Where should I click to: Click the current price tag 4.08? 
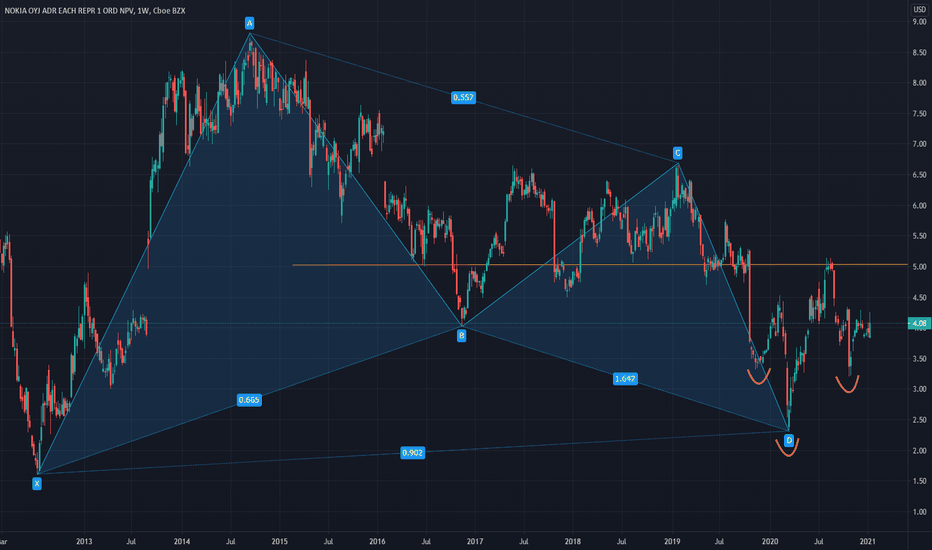[x=919, y=323]
